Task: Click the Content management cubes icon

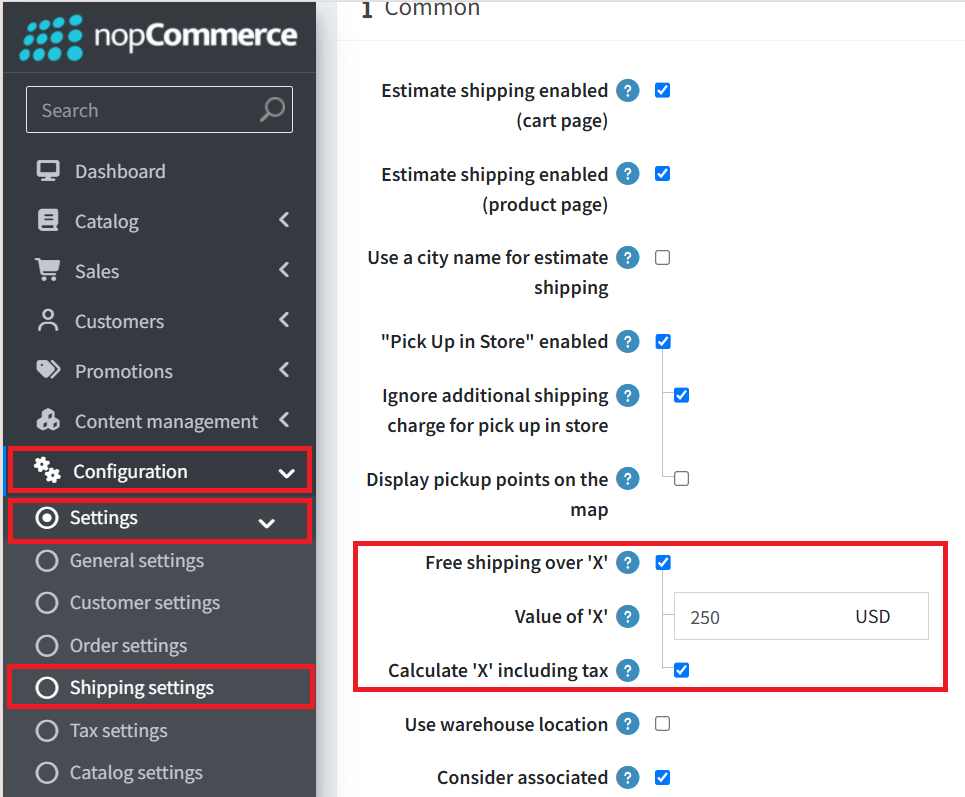Action: tap(48, 420)
